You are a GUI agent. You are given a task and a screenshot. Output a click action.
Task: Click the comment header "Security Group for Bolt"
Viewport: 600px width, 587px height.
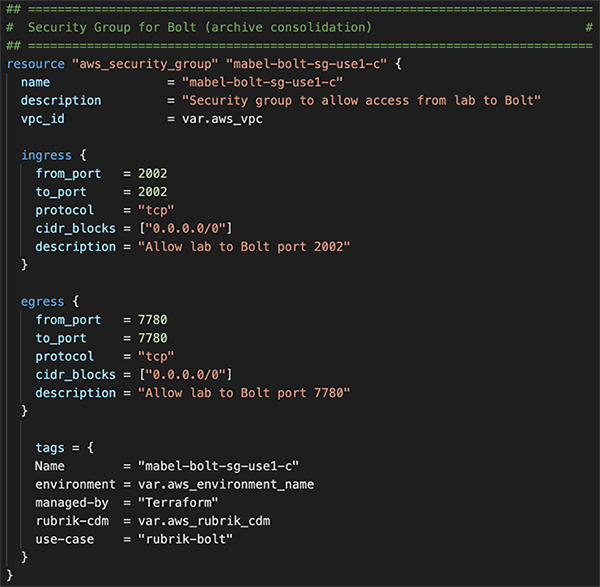pyautogui.click(x=112, y=27)
